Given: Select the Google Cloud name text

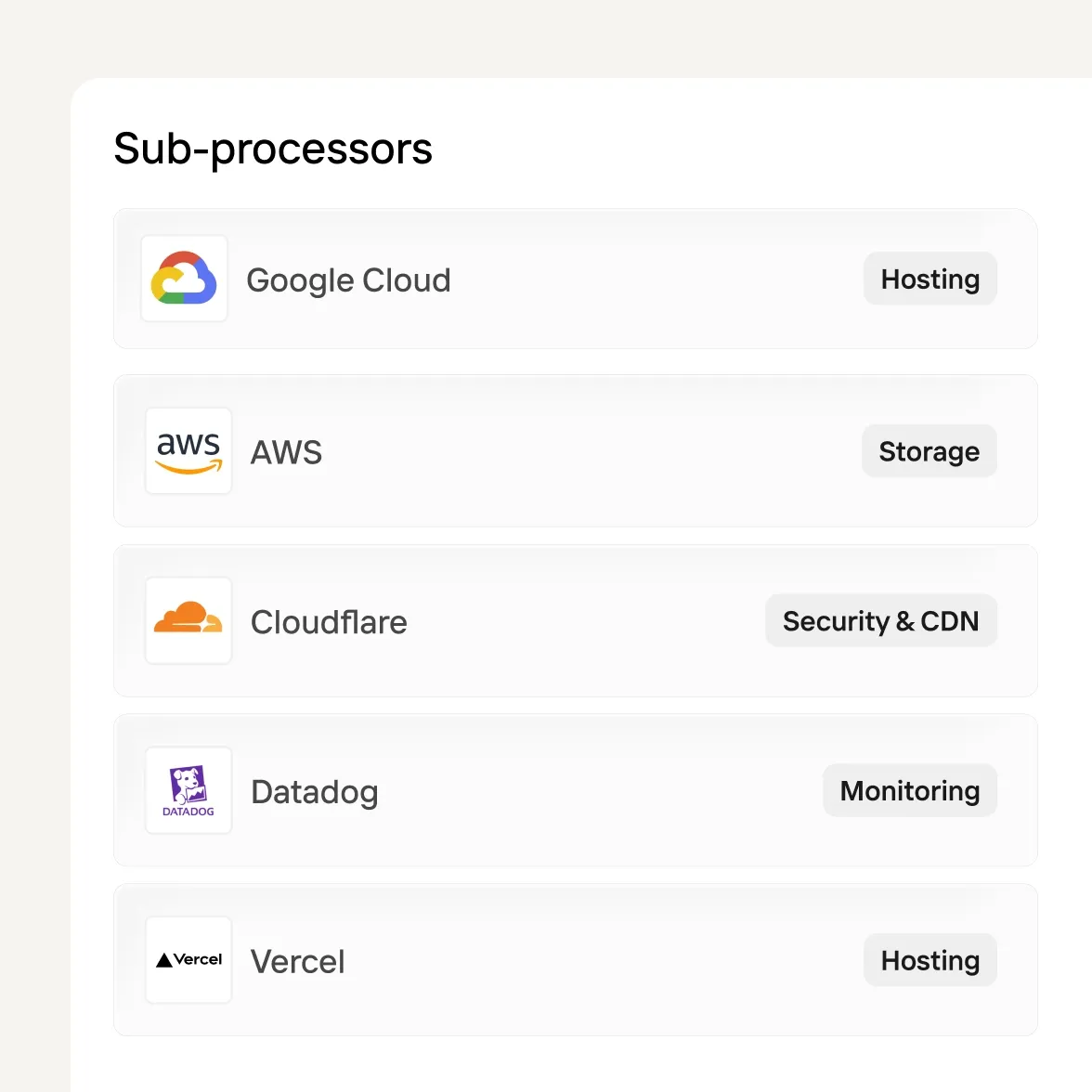Looking at the screenshot, I should pos(348,280).
